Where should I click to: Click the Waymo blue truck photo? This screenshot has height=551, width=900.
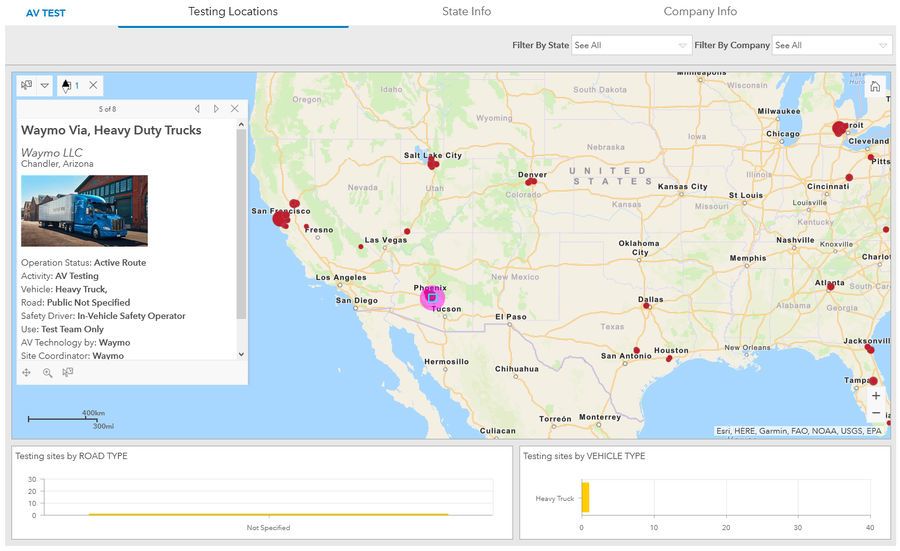[84, 211]
